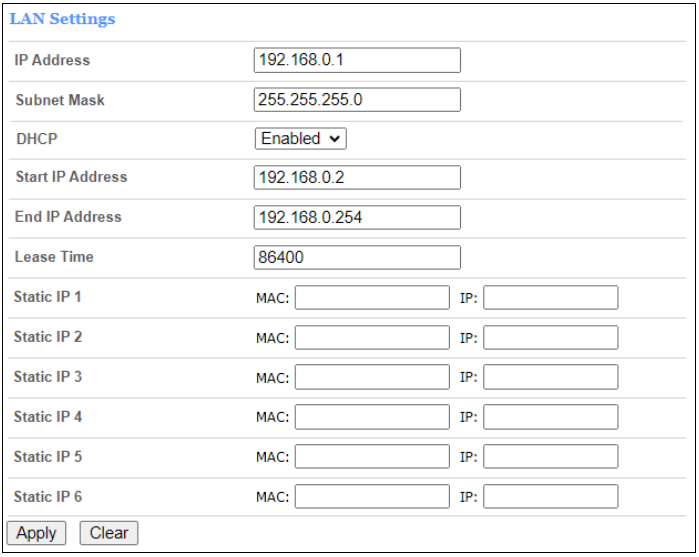Screen dimensions: 699x557
Task: Click the Static IP 3 MAC field
Action: coord(372,377)
